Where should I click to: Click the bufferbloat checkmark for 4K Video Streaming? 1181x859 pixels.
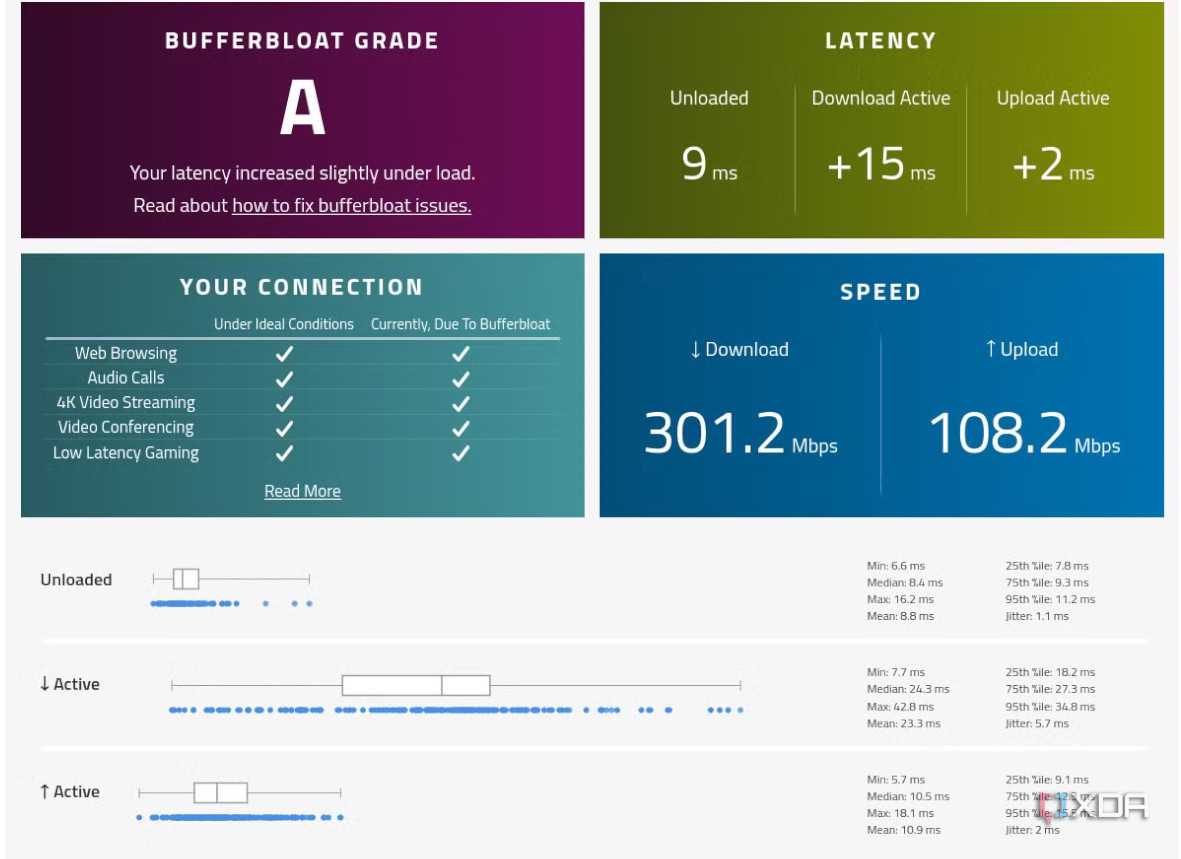click(461, 403)
